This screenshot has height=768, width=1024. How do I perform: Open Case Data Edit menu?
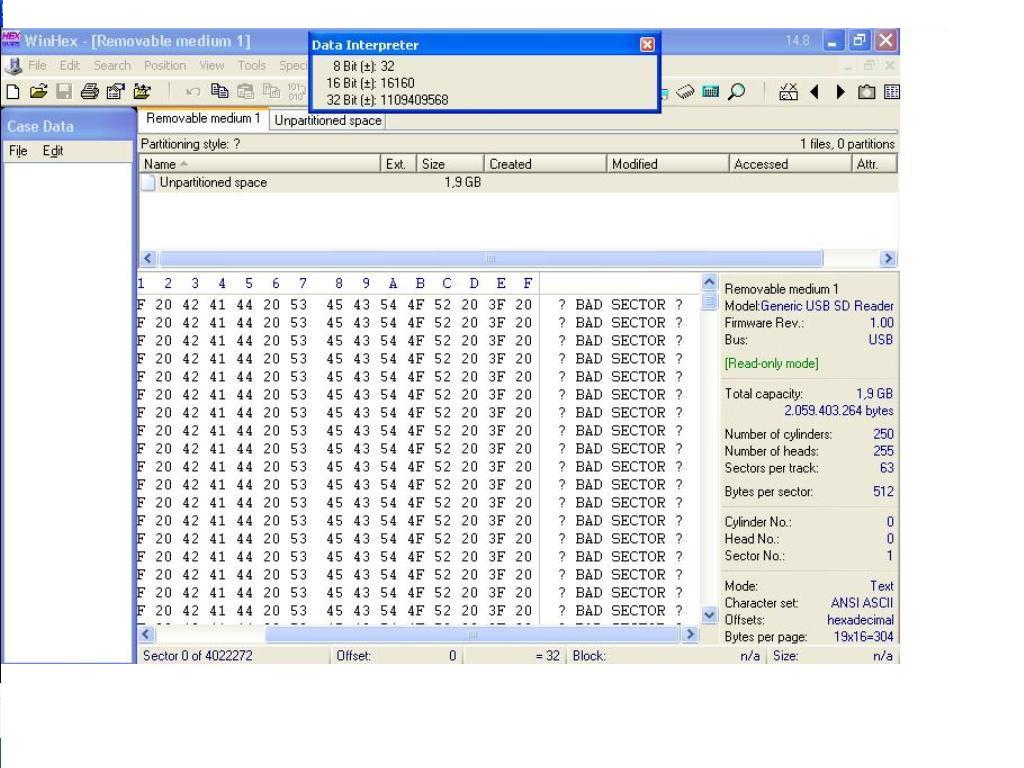point(52,151)
